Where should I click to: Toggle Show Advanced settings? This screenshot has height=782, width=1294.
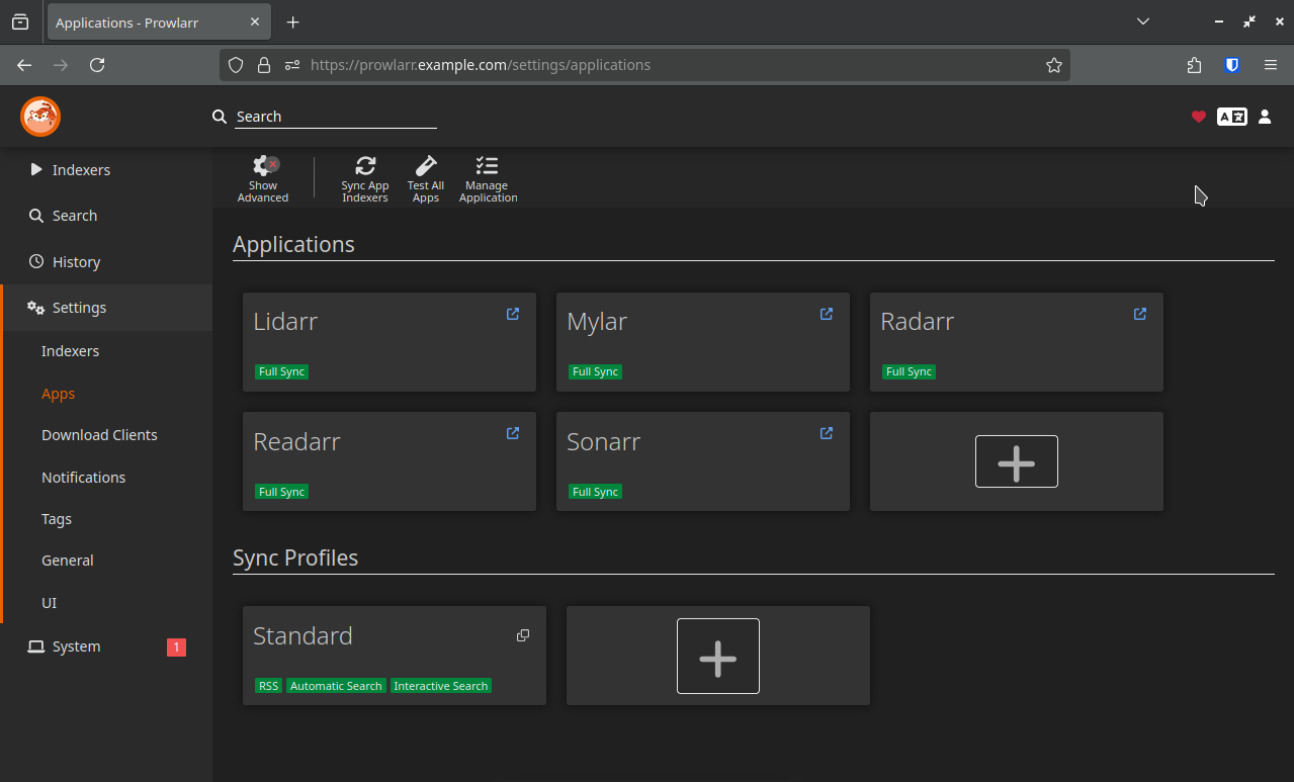(263, 178)
